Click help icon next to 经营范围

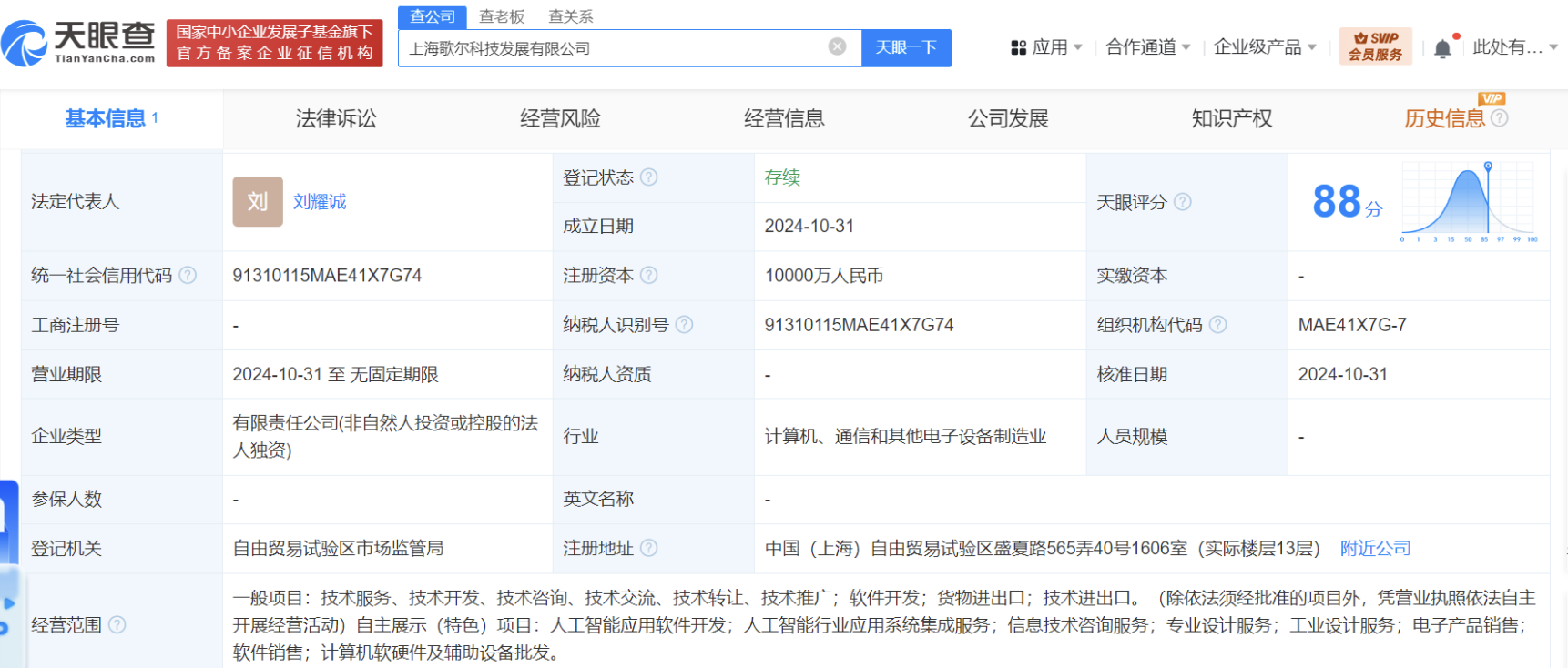point(117,624)
